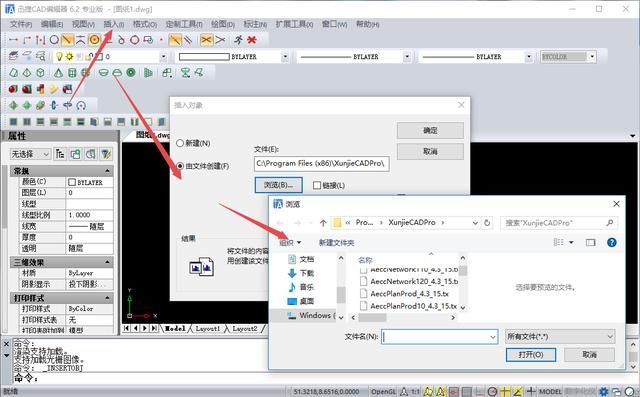The width and height of the screenshot is (640, 397).
Task: Click the blue help question mark icon
Action: 611,242
